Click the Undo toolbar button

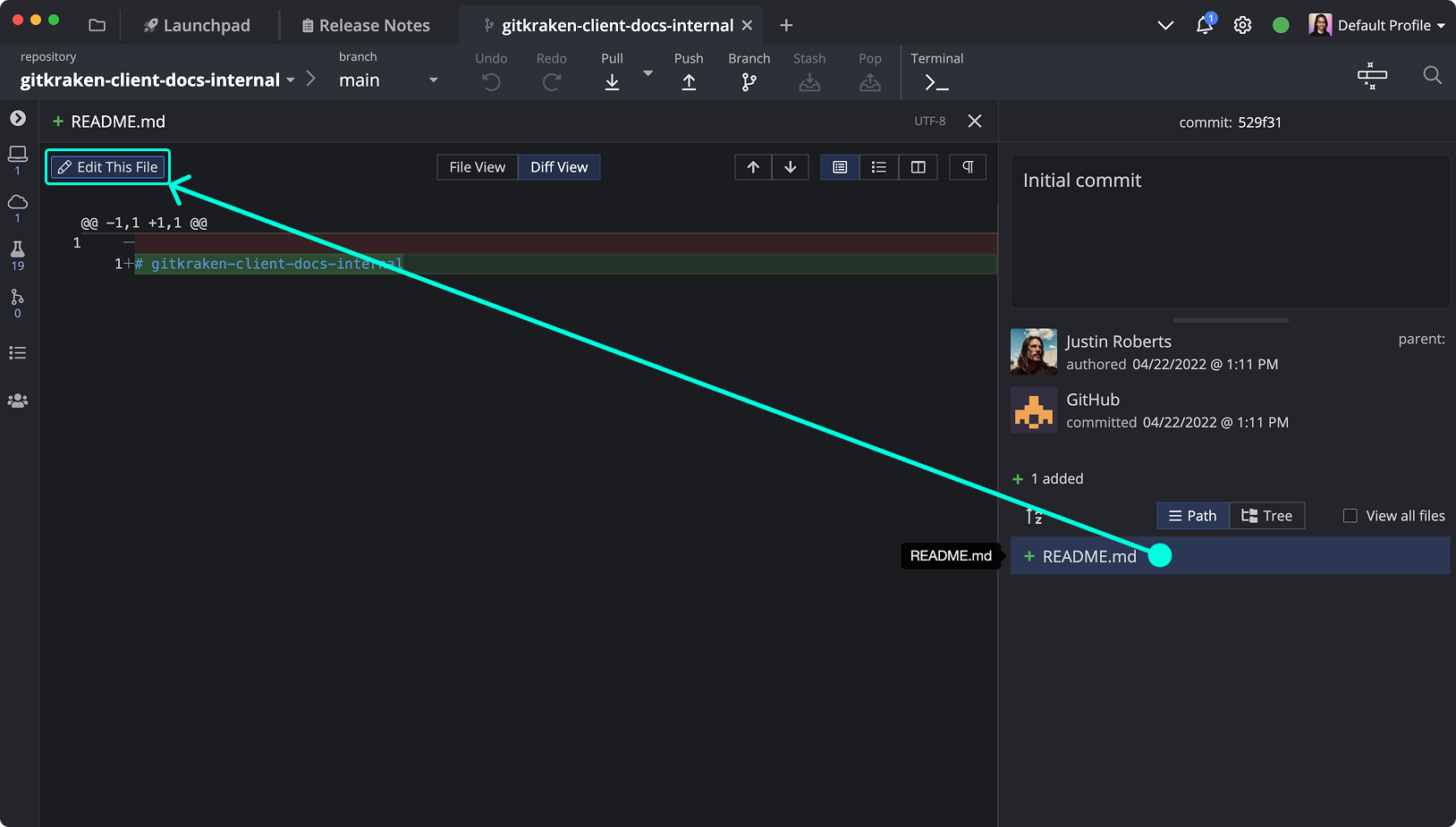491,72
